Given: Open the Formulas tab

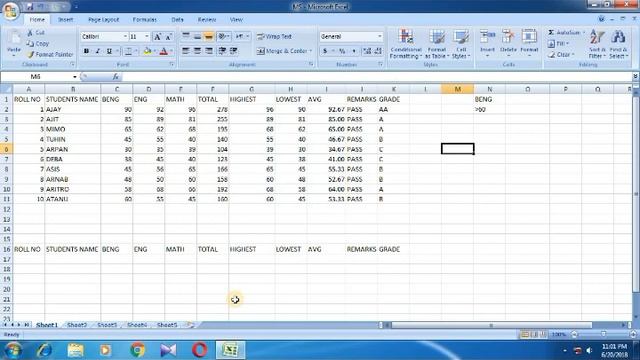Looking at the screenshot, I should pyautogui.click(x=144, y=20).
